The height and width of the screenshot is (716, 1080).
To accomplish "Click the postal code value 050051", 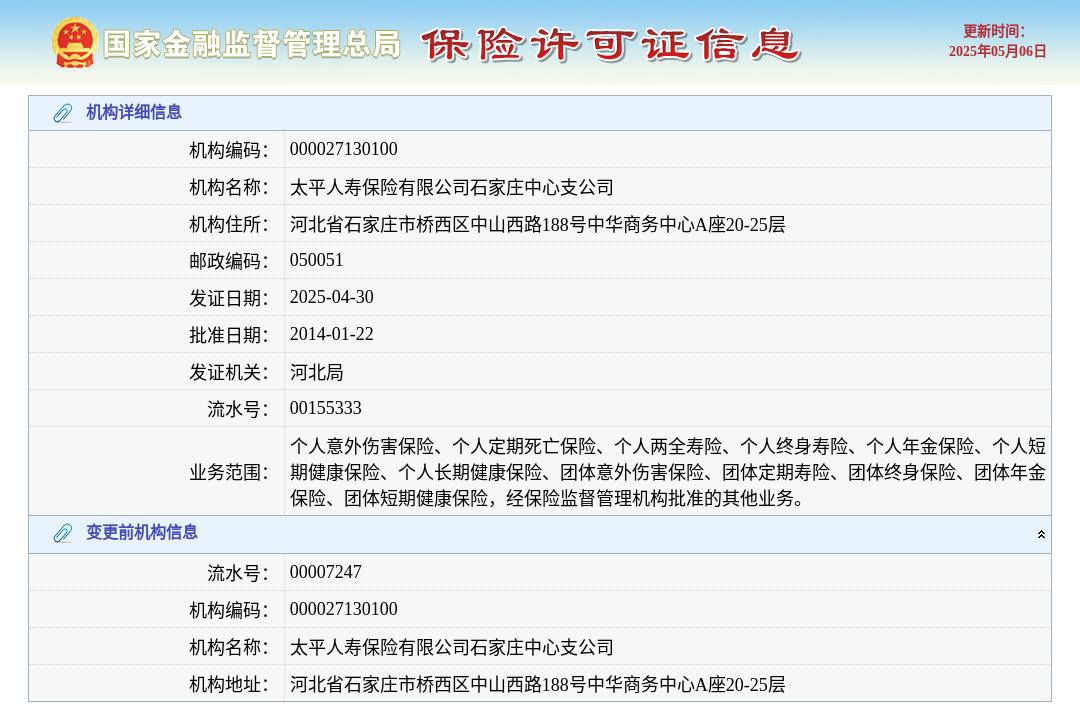I will tap(316, 260).
